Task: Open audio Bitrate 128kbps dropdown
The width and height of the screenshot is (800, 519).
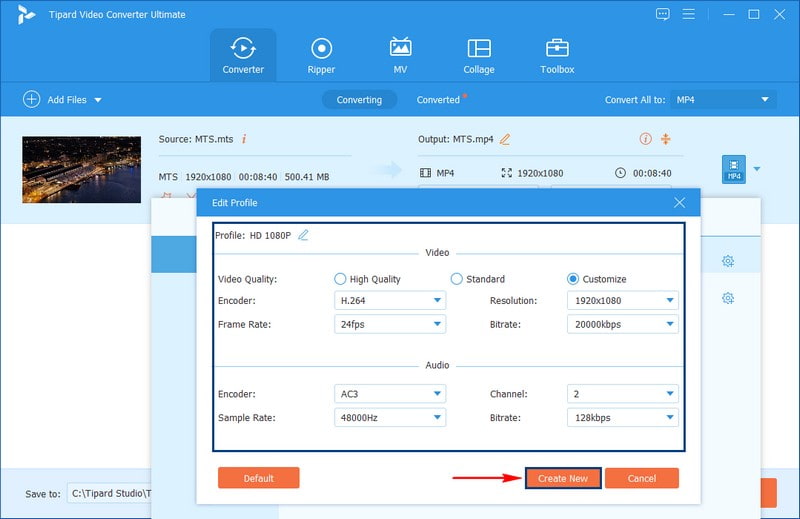Action: [x=622, y=417]
